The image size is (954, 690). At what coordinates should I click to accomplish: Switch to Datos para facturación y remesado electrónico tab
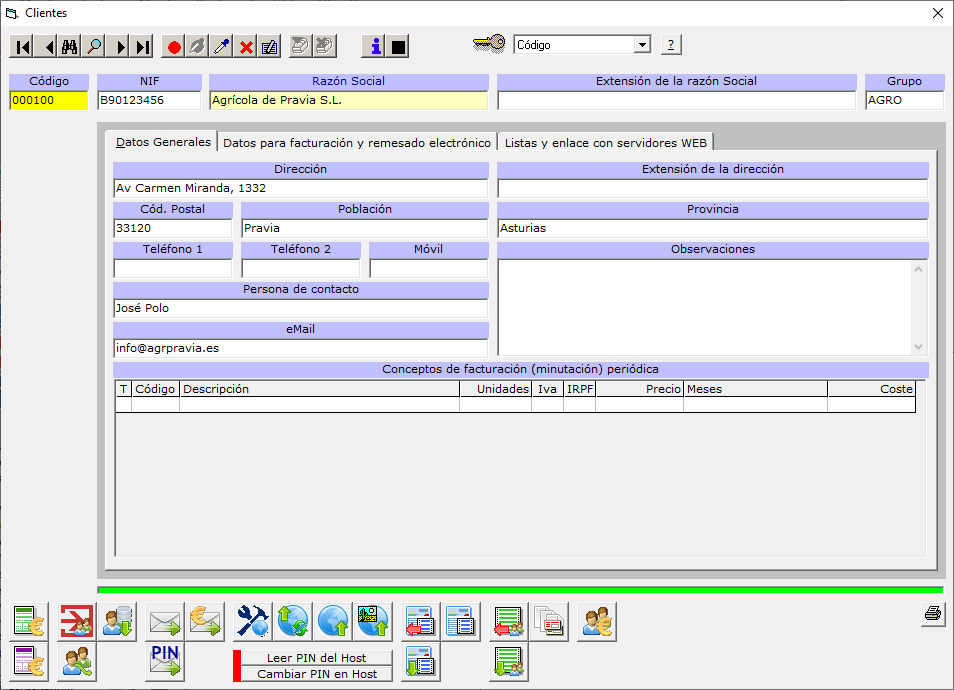(357, 143)
